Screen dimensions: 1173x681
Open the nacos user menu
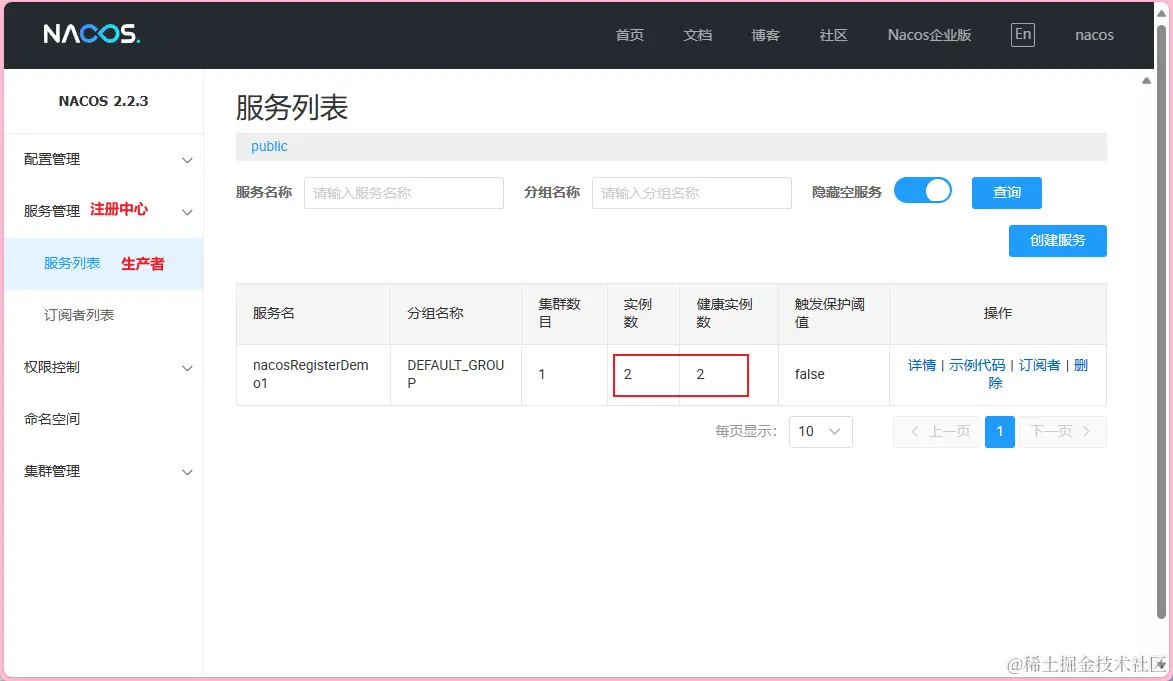(1094, 35)
